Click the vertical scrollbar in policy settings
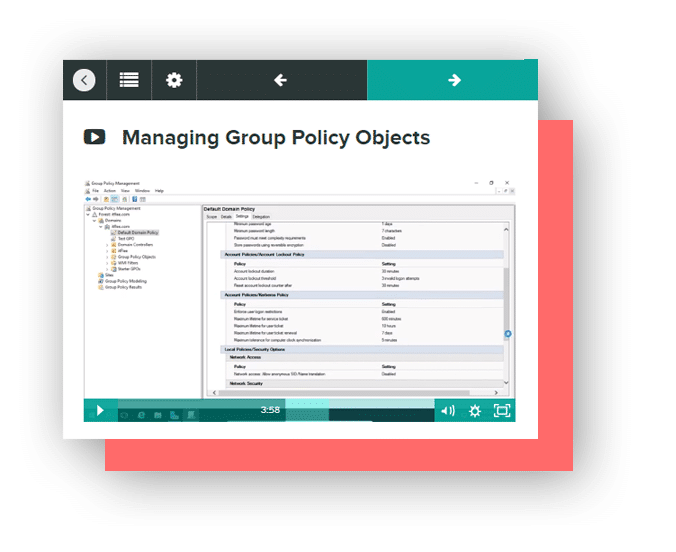676x552 pixels. tap(507, 300)
